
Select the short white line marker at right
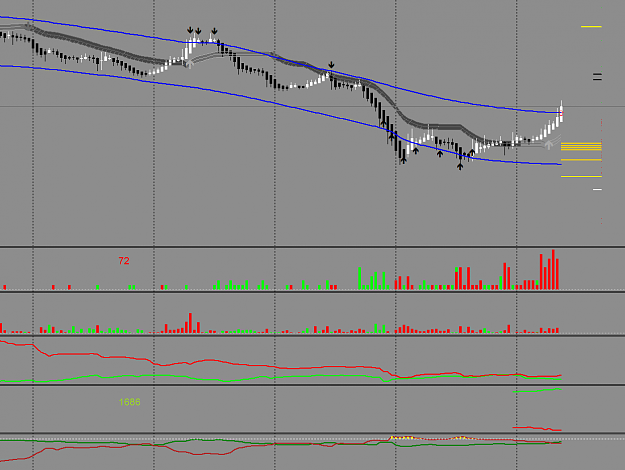point(597,190)
